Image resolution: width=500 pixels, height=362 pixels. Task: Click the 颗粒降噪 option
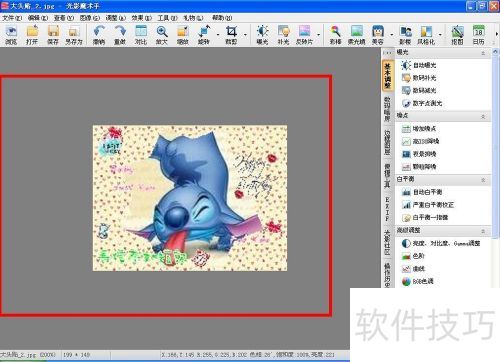[419, 167]
